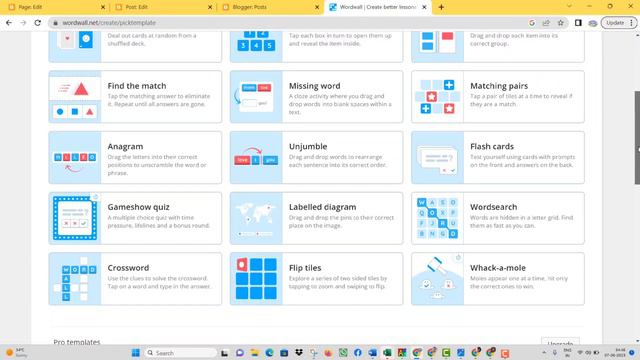Pick the Crossword puzzle icon
The width and height of the screenshot is (640, 360).
pyautogui.click(x=75, y=279)
